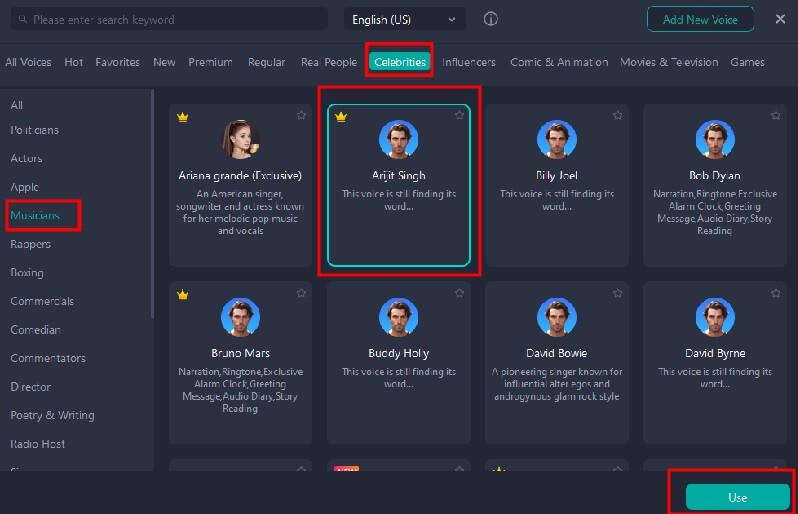Click the Add New Voice button
This screenshot has height=514, width=798.
[x=700, y=19]
